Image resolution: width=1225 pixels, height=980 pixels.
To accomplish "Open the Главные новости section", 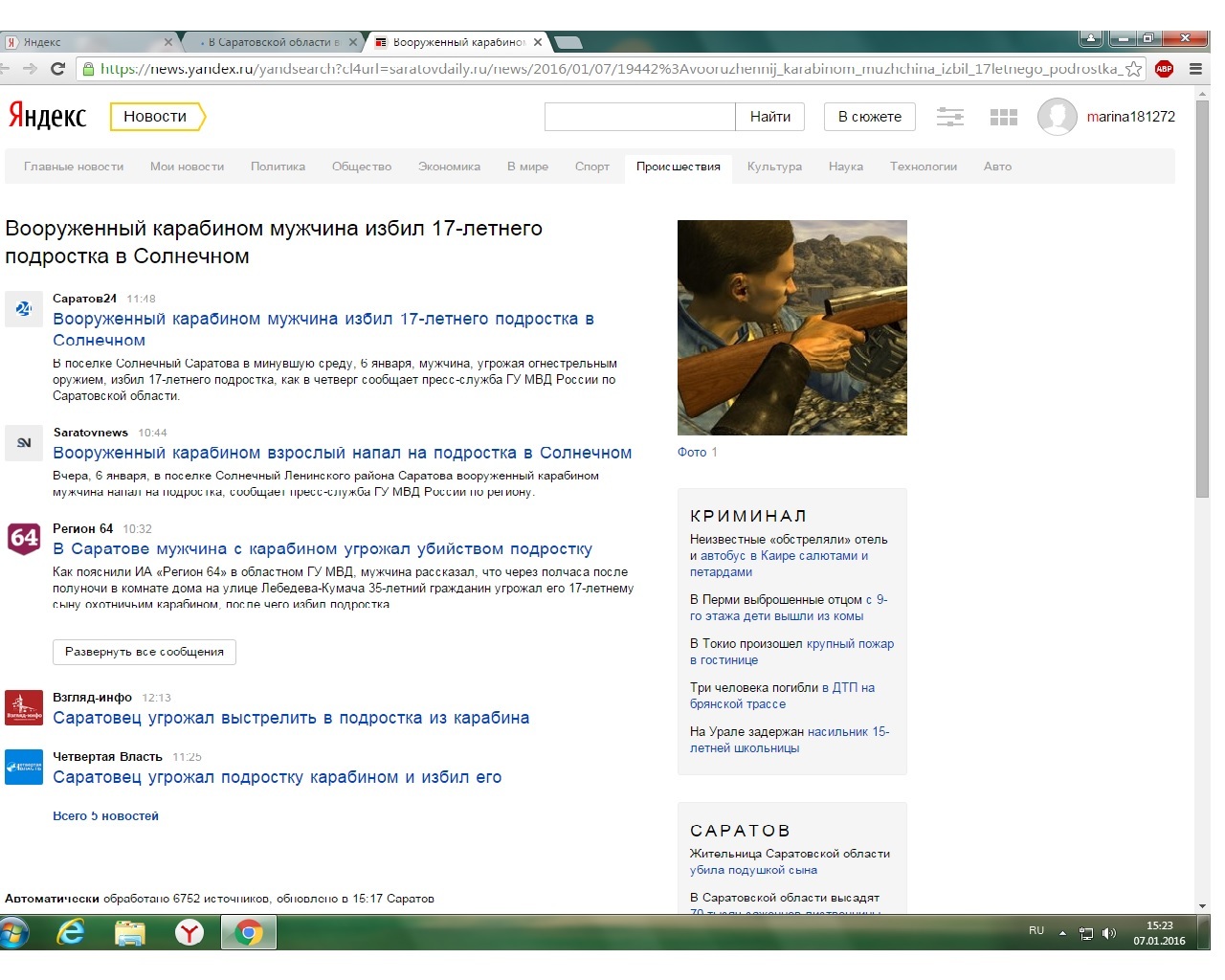I will tap(74, 167).
